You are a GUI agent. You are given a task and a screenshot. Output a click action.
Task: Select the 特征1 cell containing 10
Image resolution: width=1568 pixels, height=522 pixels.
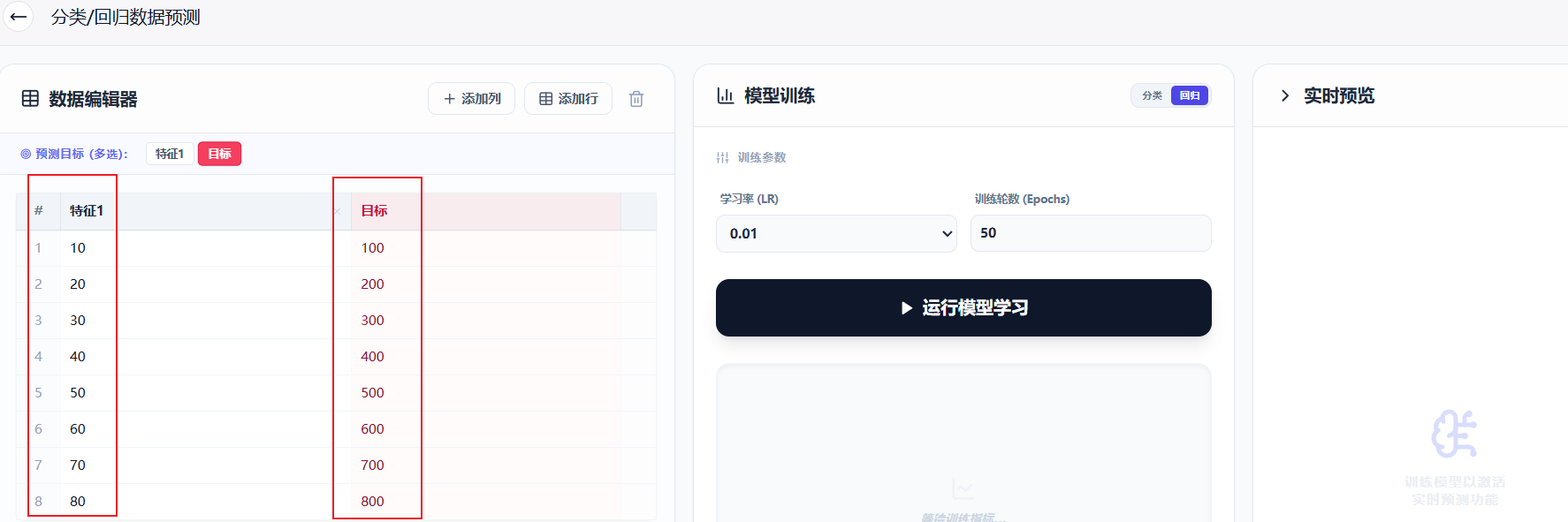78,248
